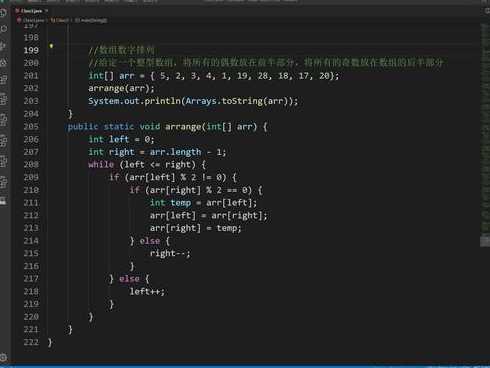Screen dimensions: 490x368
Task: Open the Run and Debug view in activity bar
Action: [3, 62]
